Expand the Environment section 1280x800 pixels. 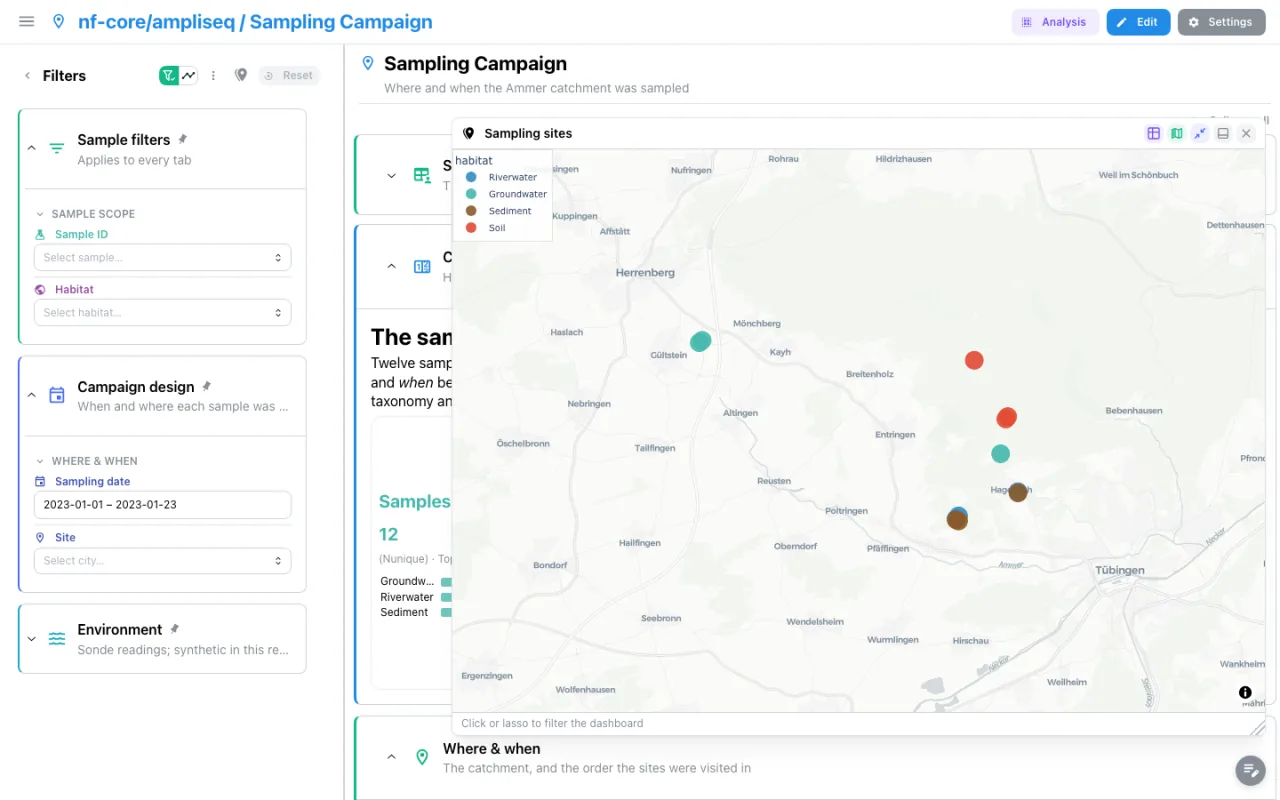click(x=31, y=638)
